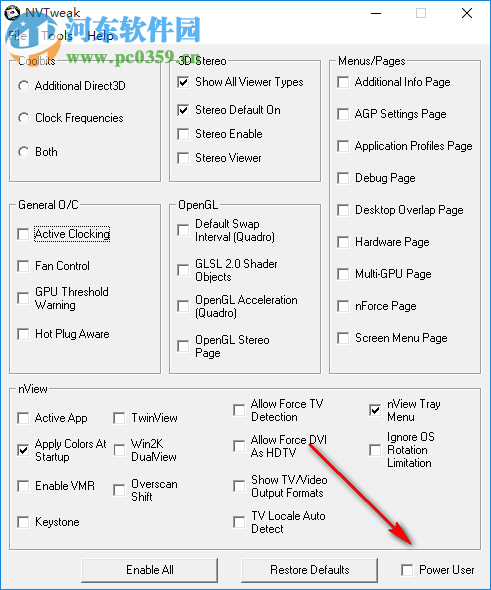Check Ignore OS Rotation Limitation
Screen dimensions: 491x590
[x=375, y=450]
